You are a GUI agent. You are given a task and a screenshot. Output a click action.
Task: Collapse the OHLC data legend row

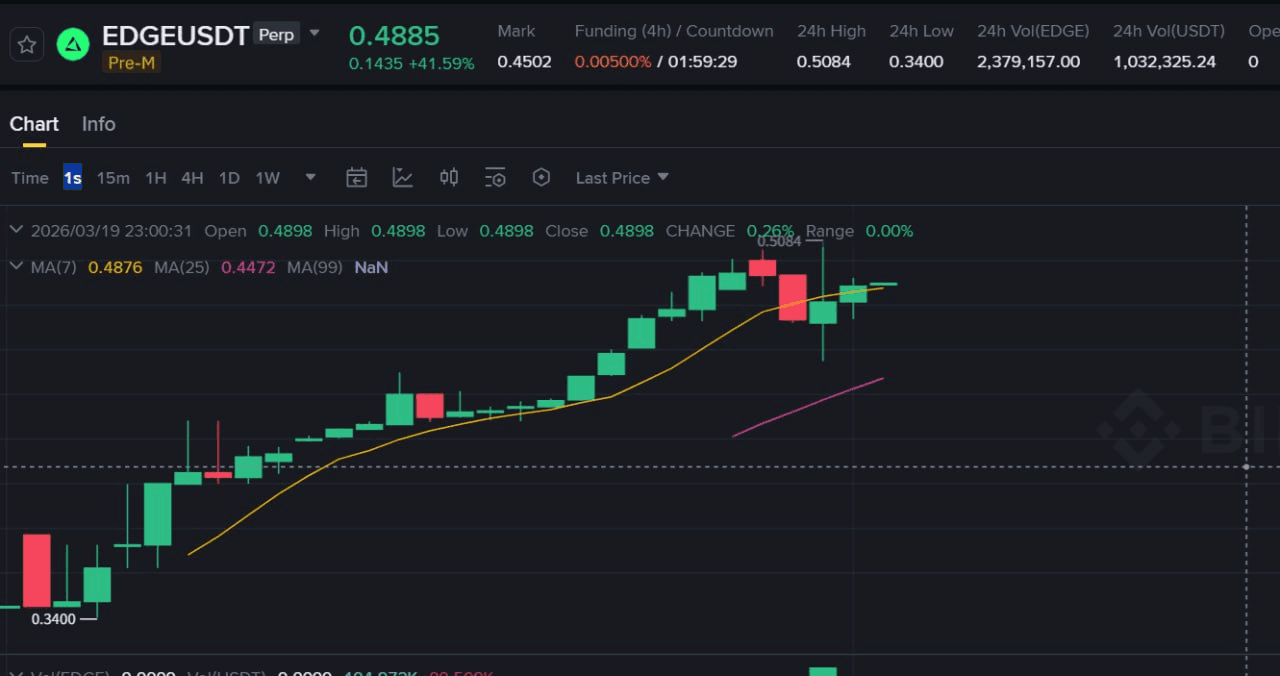click(16, 231)
